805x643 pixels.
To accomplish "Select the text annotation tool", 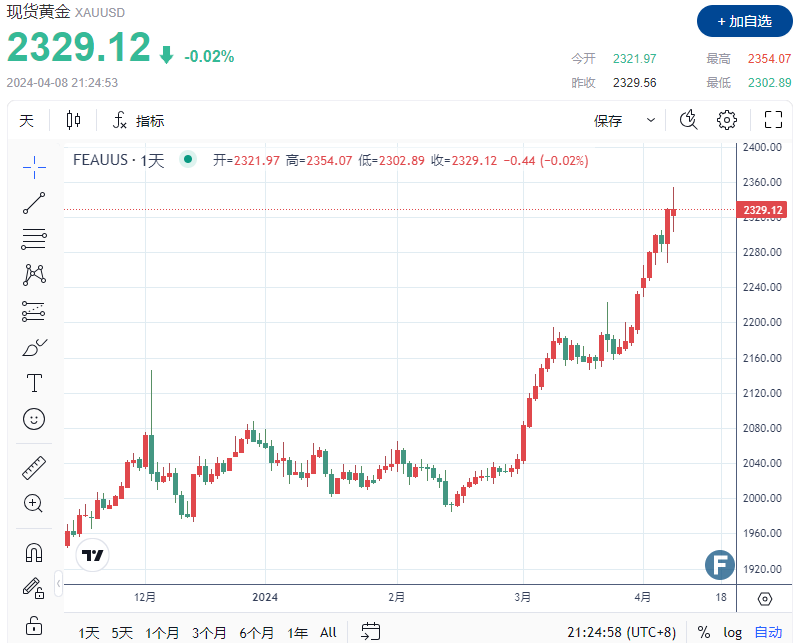I will pyautogui.click(x=34, y=382).
